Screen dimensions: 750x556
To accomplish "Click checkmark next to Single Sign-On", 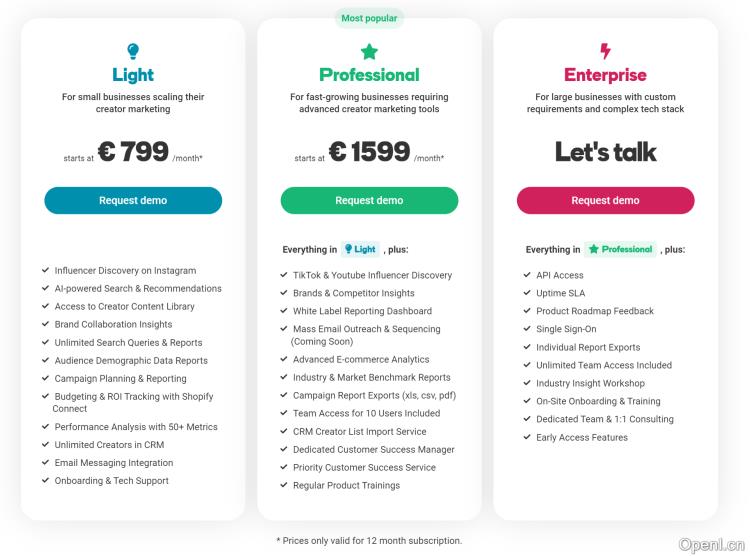I will tap(527, 330).
